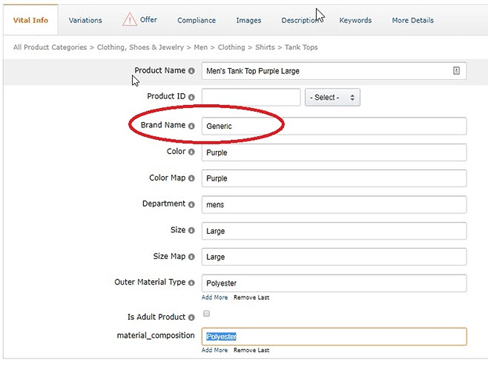Click the Product Name info icon
The image size is (488, 367).
click(x=191, y=71)
